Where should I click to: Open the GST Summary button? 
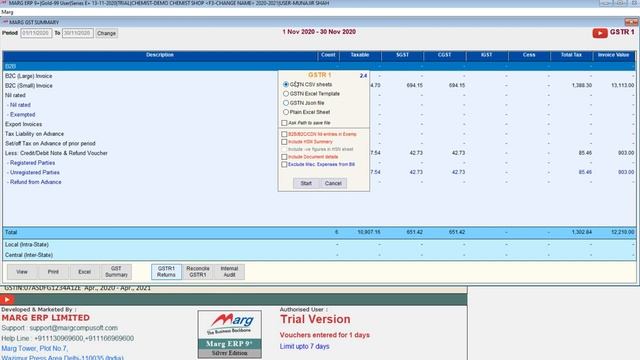(x=116, y=272)
